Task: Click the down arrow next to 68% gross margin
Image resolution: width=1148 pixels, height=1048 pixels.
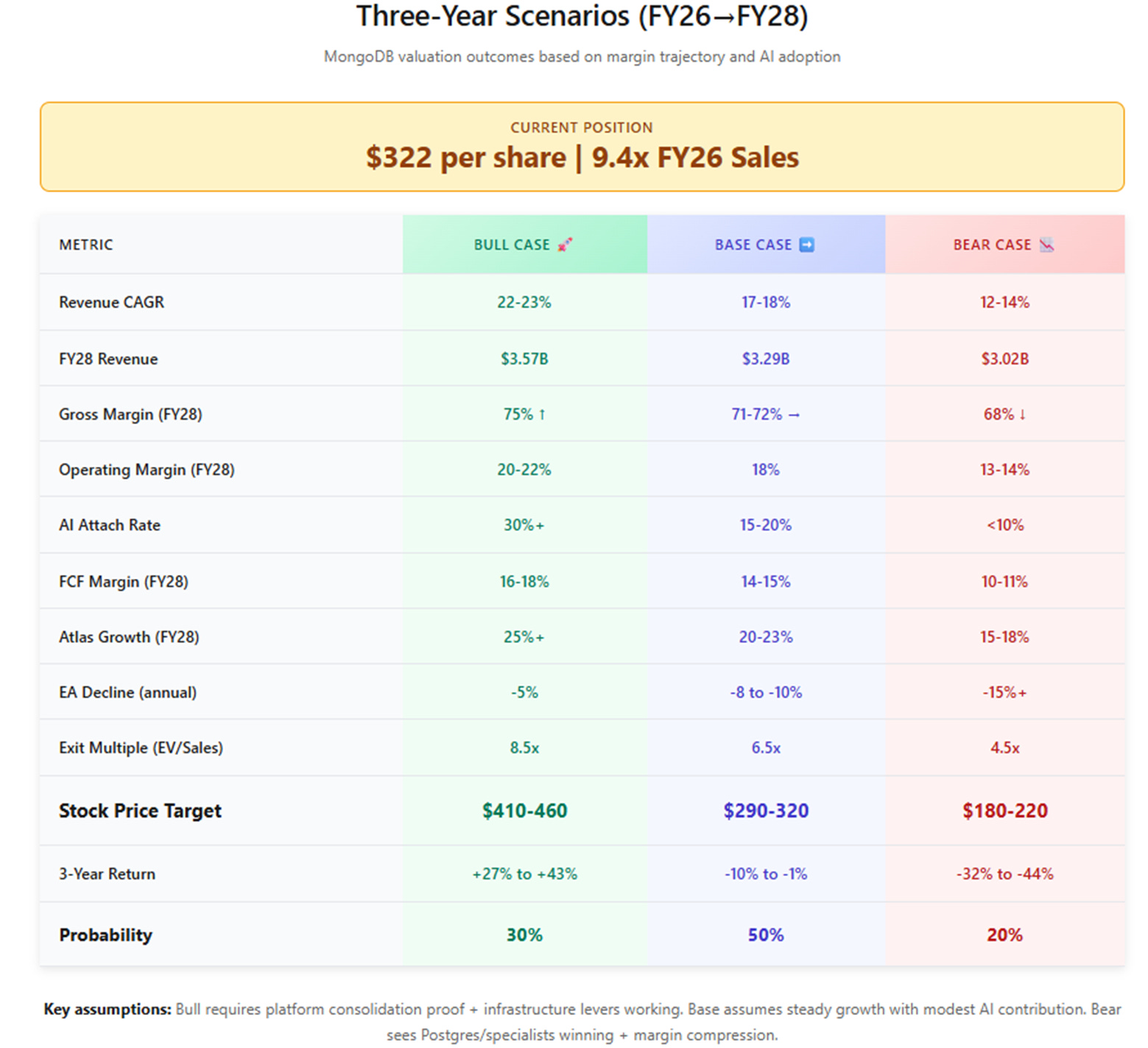Action: coord(1022,414)
